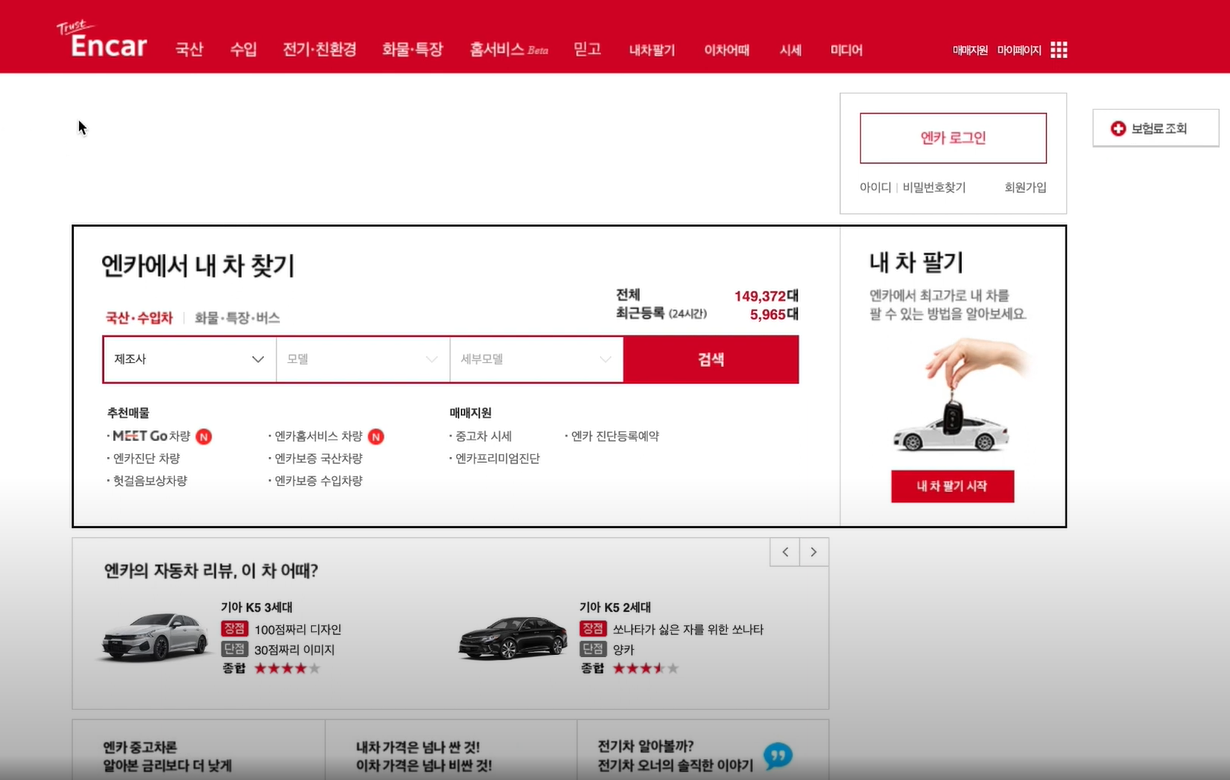
Task: Open the grid menu icon in header
Action: [x=1059, y=50]
